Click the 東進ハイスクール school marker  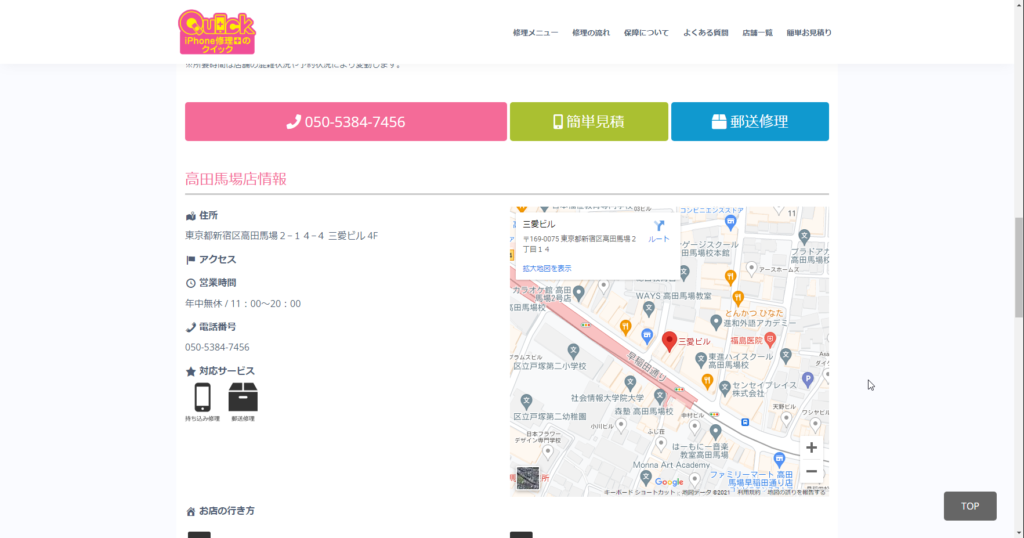701,358
